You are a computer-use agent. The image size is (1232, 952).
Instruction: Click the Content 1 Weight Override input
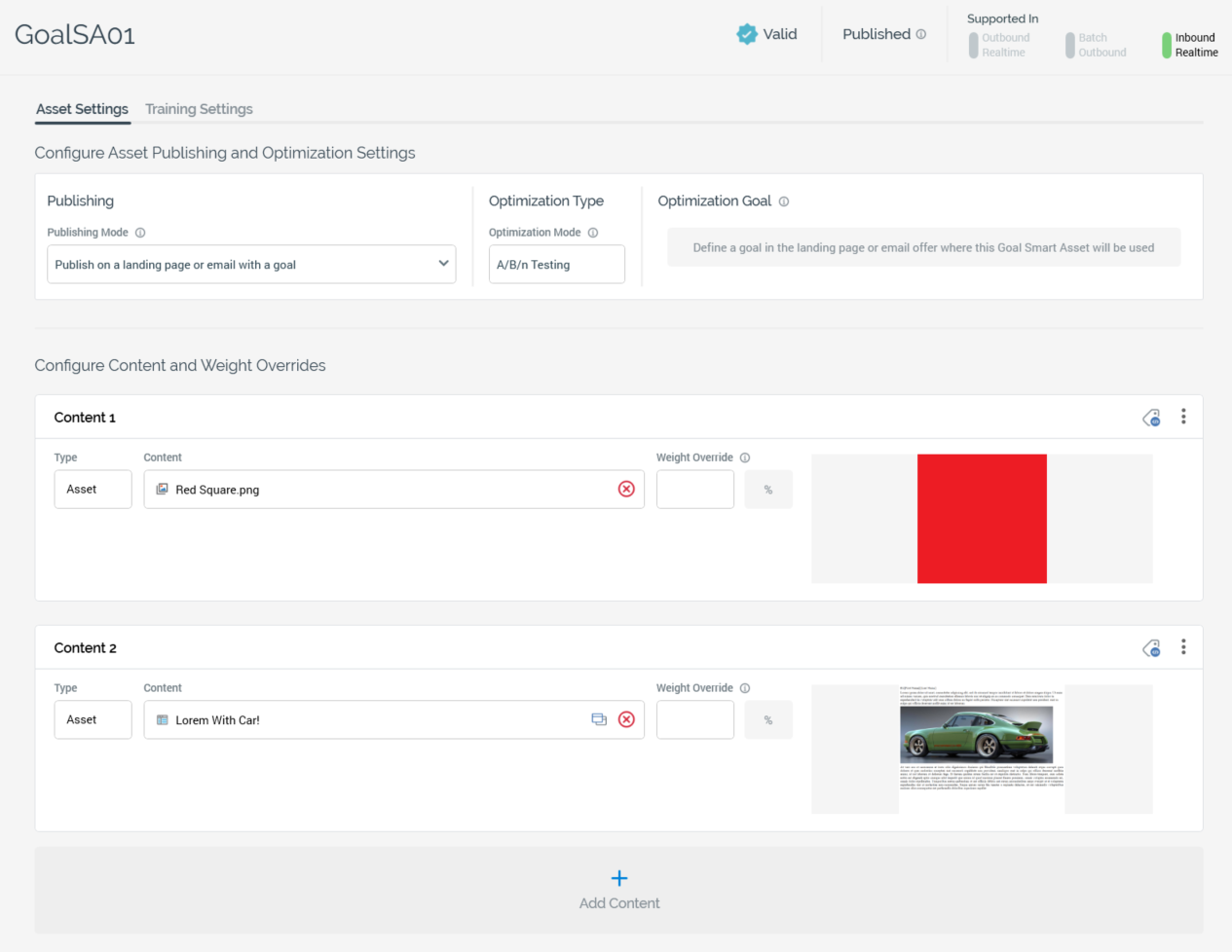(x=694, y=490)
